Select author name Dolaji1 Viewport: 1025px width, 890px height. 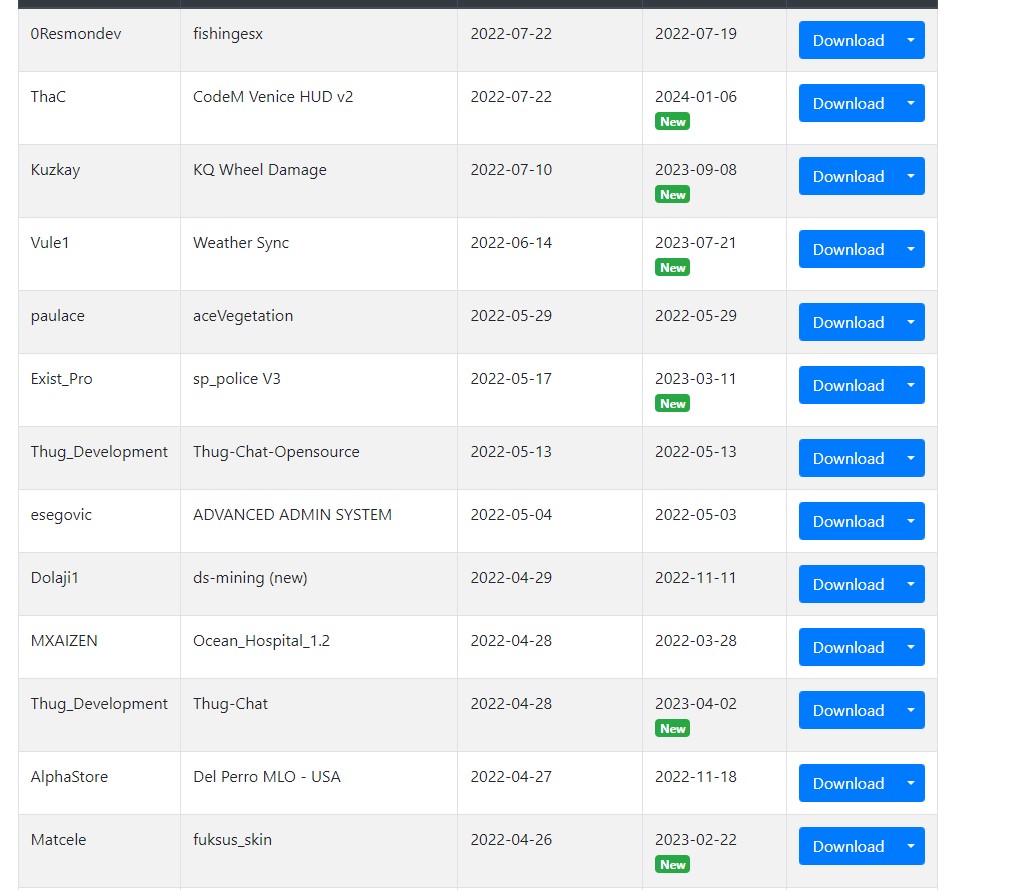tap(54, 578)
